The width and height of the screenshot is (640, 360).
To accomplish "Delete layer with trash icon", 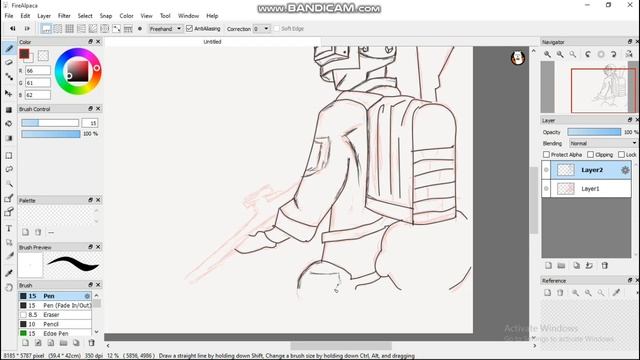I will coord(604,266).
